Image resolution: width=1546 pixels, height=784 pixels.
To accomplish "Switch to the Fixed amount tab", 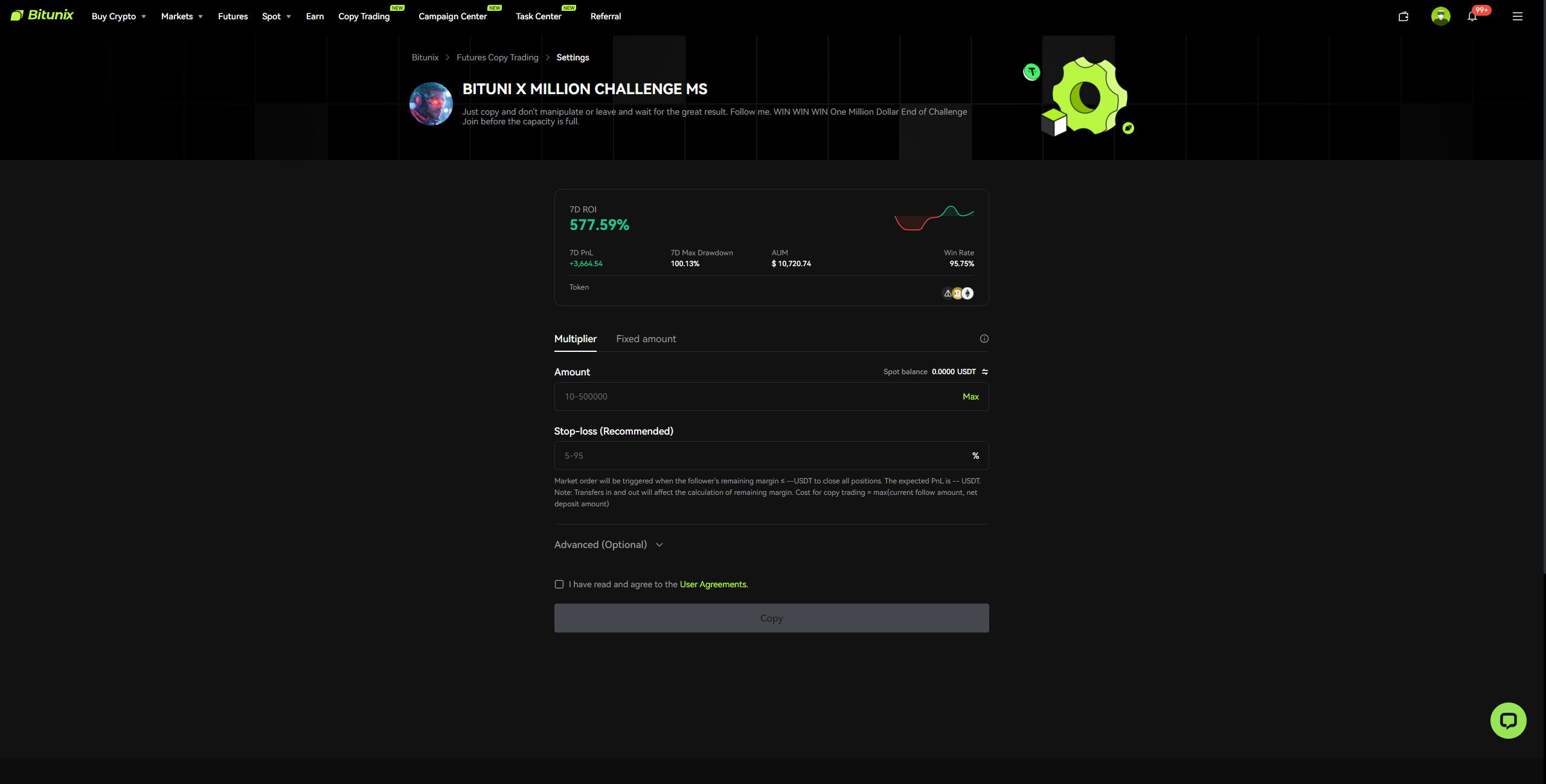I will click(646, 339).
